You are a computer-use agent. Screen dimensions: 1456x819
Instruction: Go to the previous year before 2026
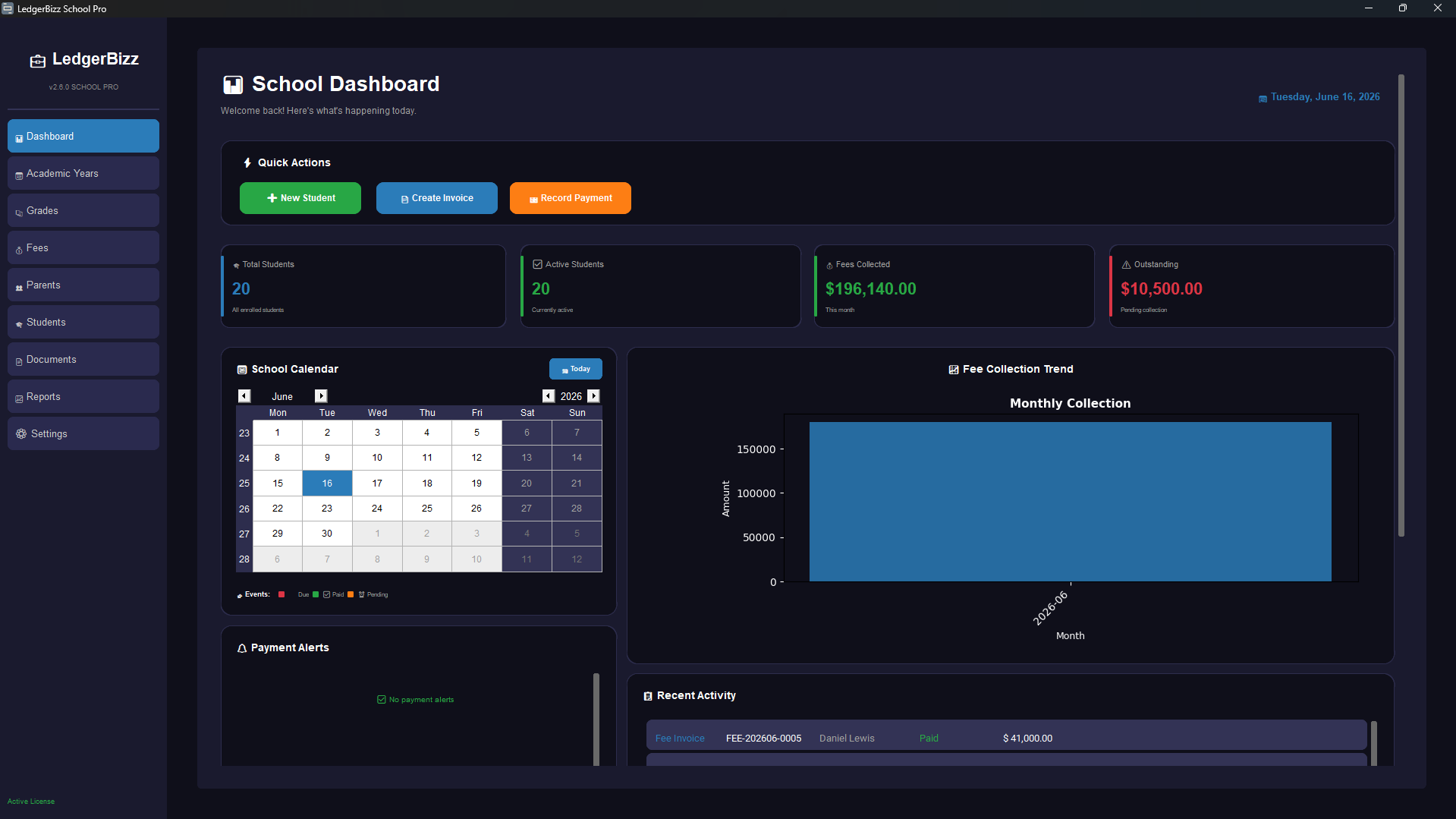(x=549, y=396)
